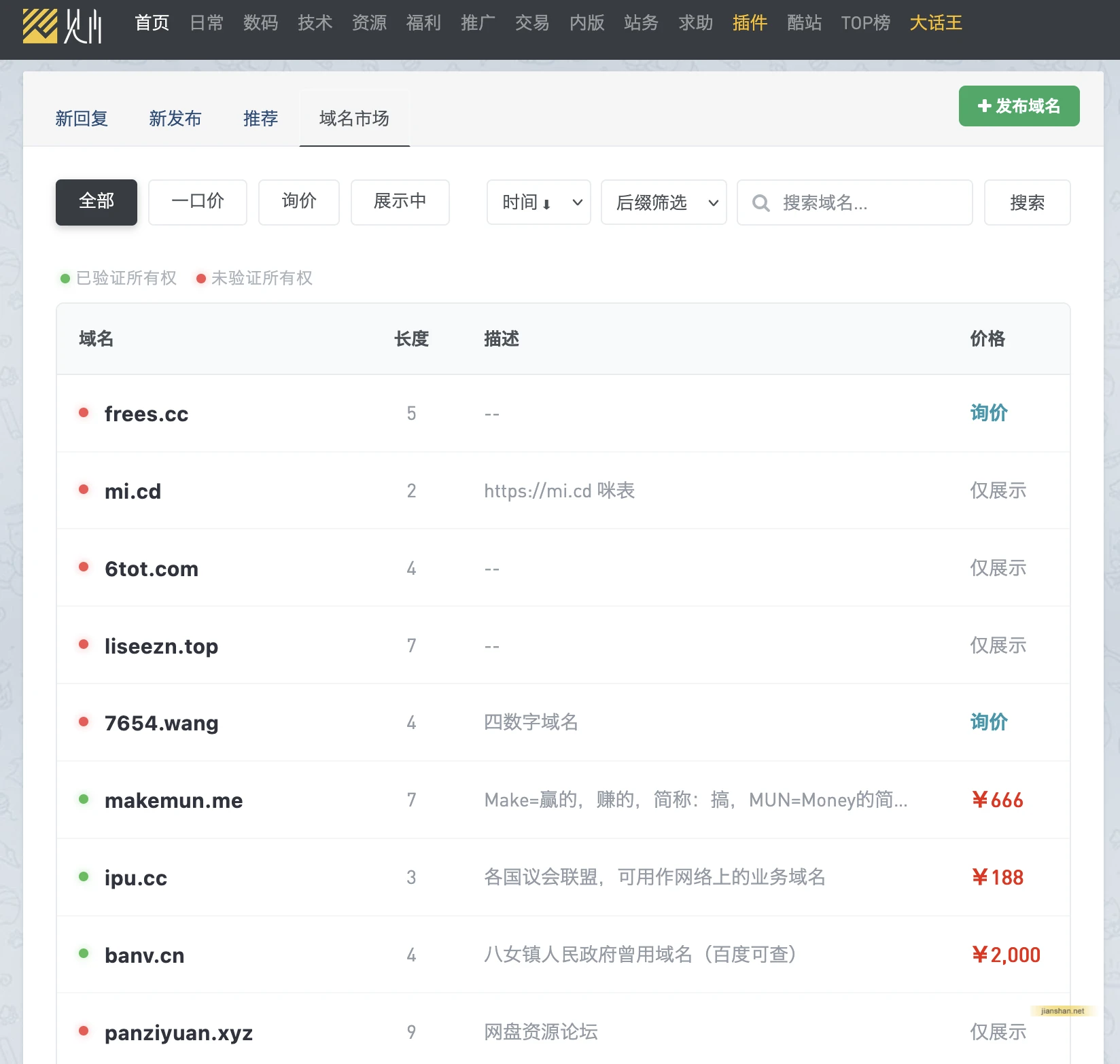Click the 域名 column header

[97, 338]
